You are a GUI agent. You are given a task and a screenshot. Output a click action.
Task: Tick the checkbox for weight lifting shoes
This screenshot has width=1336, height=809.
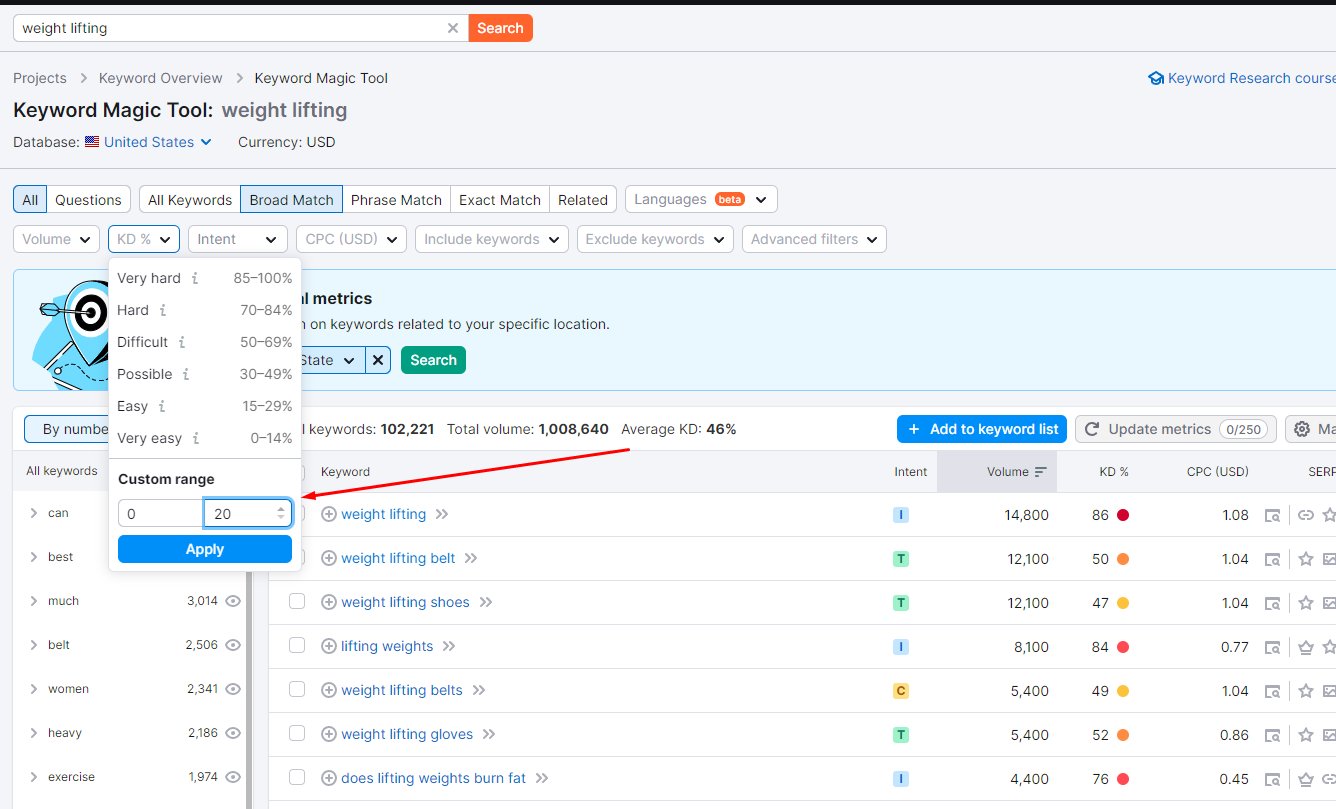point(297,601)
